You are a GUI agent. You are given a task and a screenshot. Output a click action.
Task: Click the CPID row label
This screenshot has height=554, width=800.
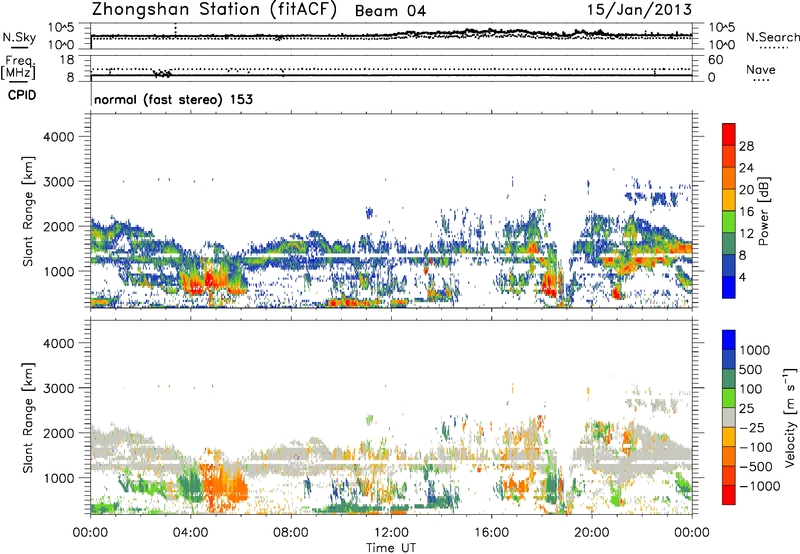[x=22, y=95]
